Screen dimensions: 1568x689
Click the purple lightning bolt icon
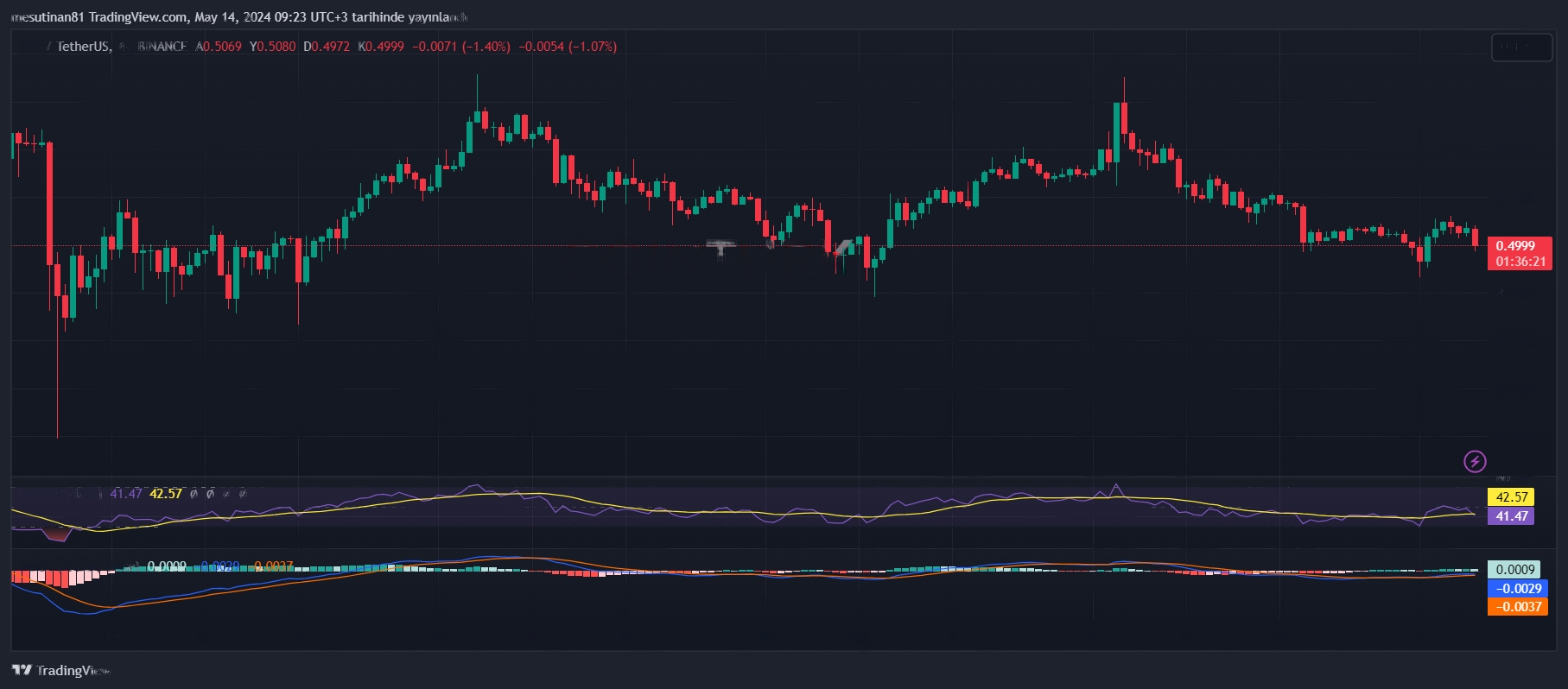click(x=1475, y=461)
